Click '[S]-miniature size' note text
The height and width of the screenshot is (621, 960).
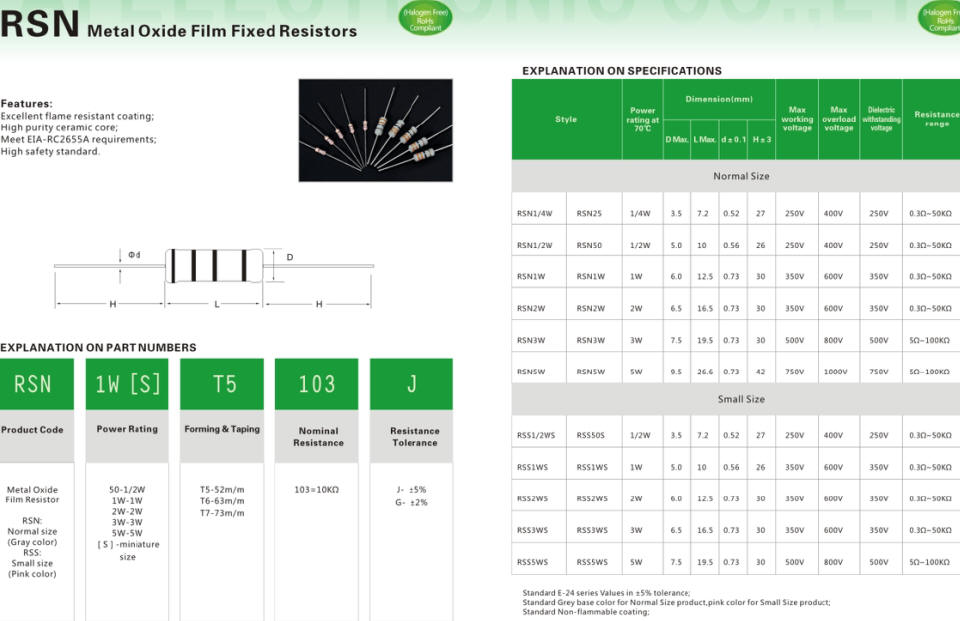pyautogui.click(x=128, y=551)
